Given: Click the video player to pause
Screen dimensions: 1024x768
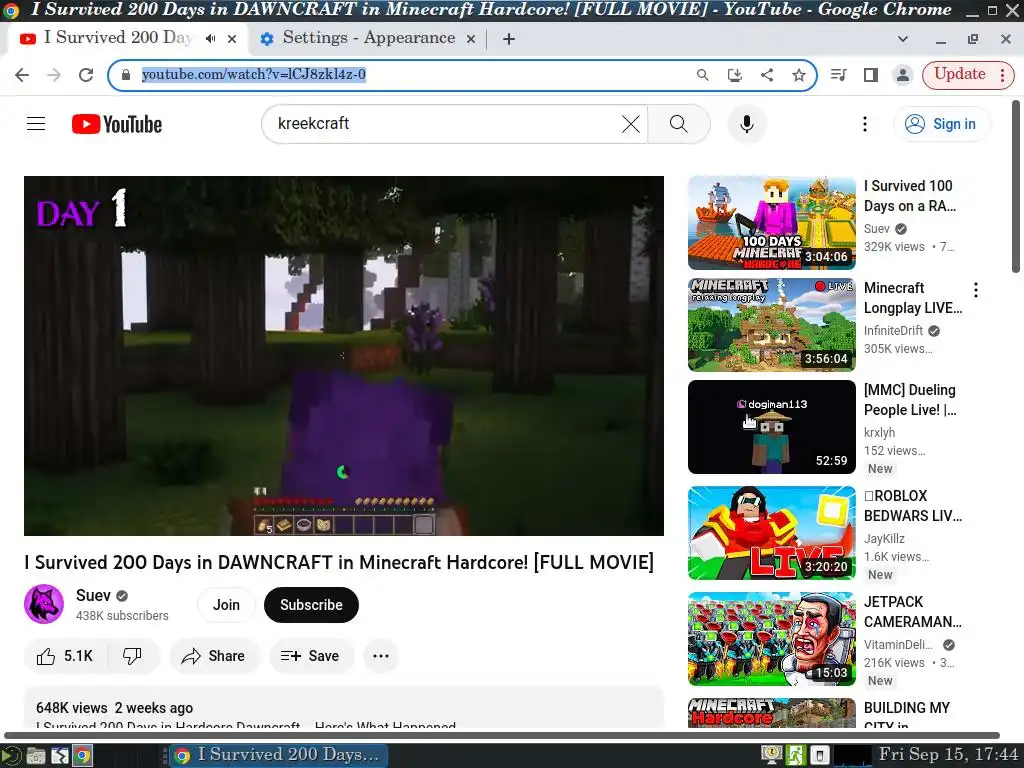Looking at the screenshot, I should click(x=344, y=356).
